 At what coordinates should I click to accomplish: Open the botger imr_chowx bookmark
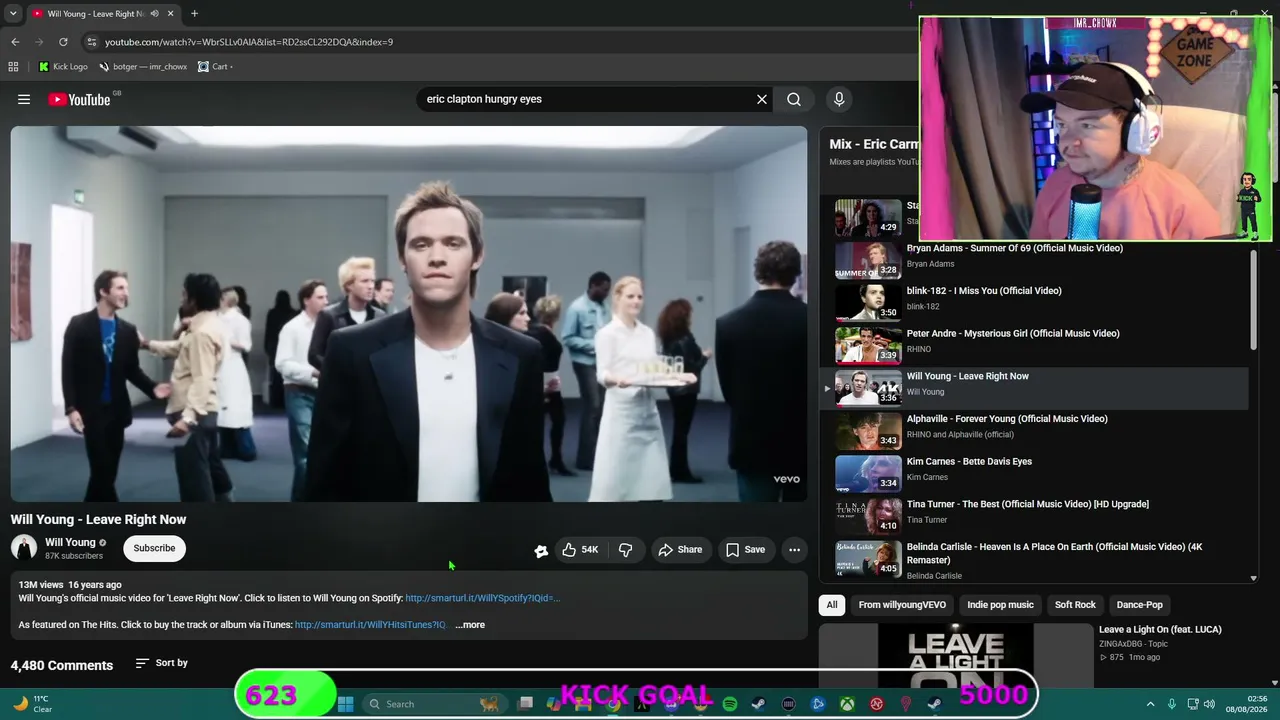[x=143, y=67]
